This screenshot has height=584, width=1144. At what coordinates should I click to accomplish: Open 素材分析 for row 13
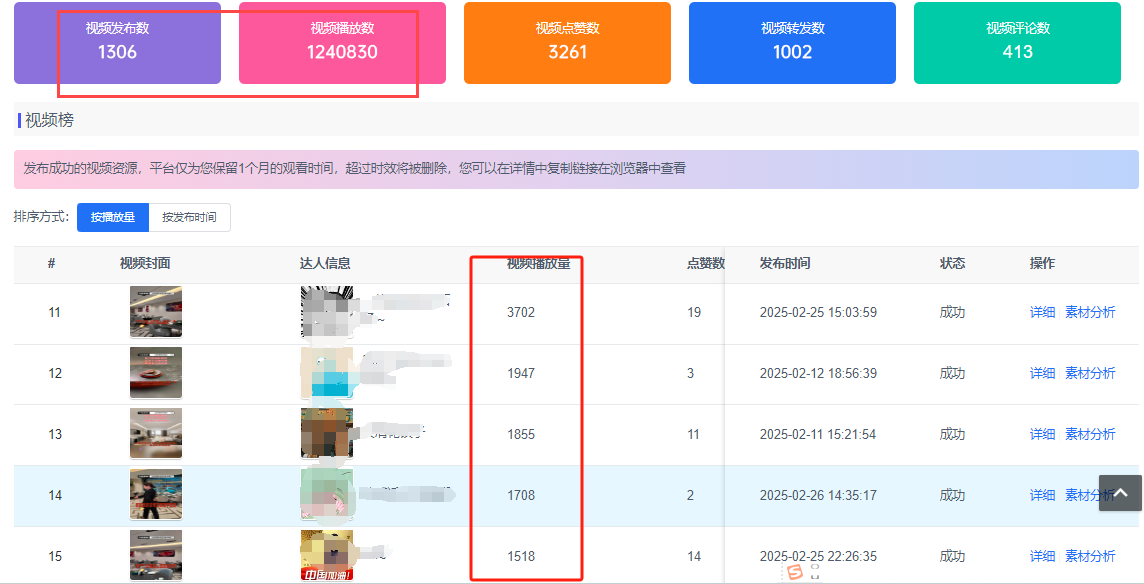click(x=1090, y=434)
